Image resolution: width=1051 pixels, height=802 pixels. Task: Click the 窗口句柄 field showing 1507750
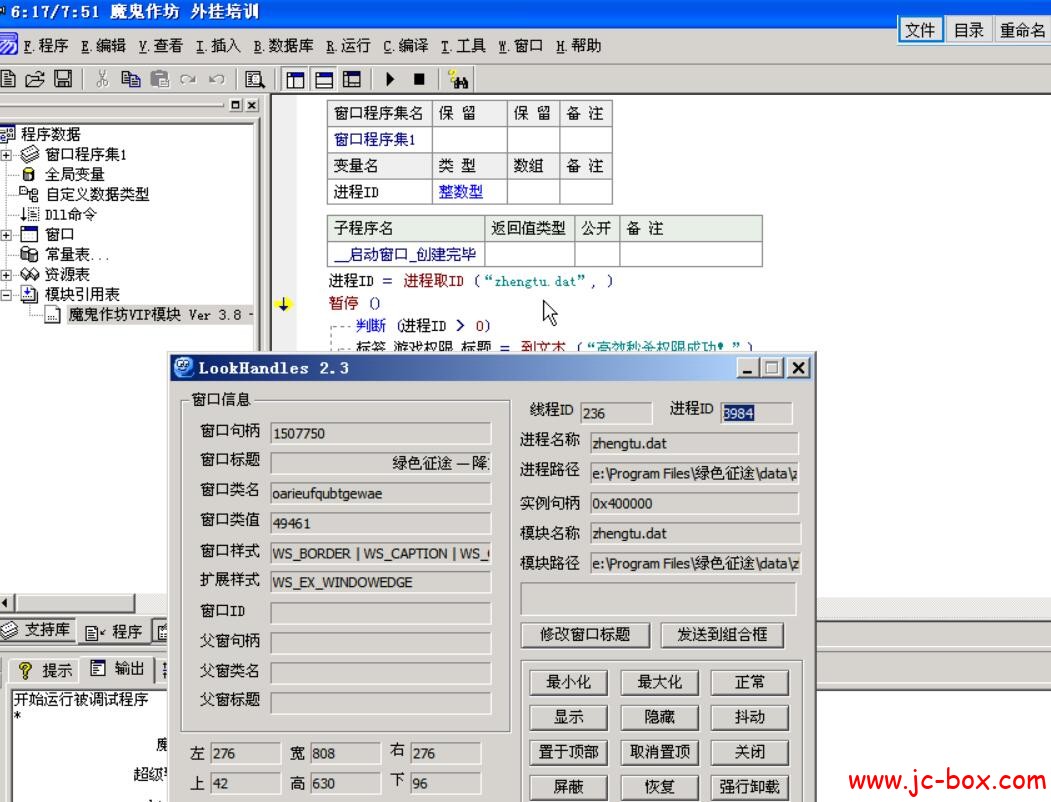tap(380, 434)
